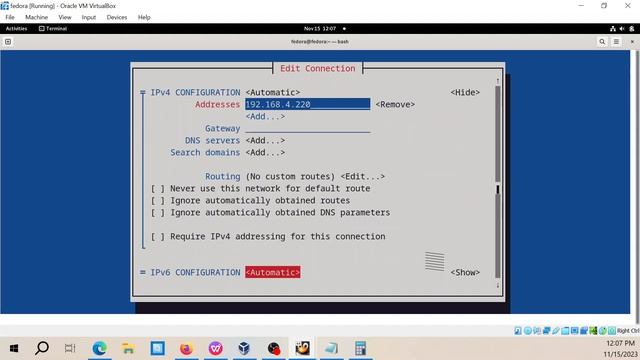This screenshot has height=360, width=640.
Task: Click <Remove> next to the address
Action: pos(395,104)
